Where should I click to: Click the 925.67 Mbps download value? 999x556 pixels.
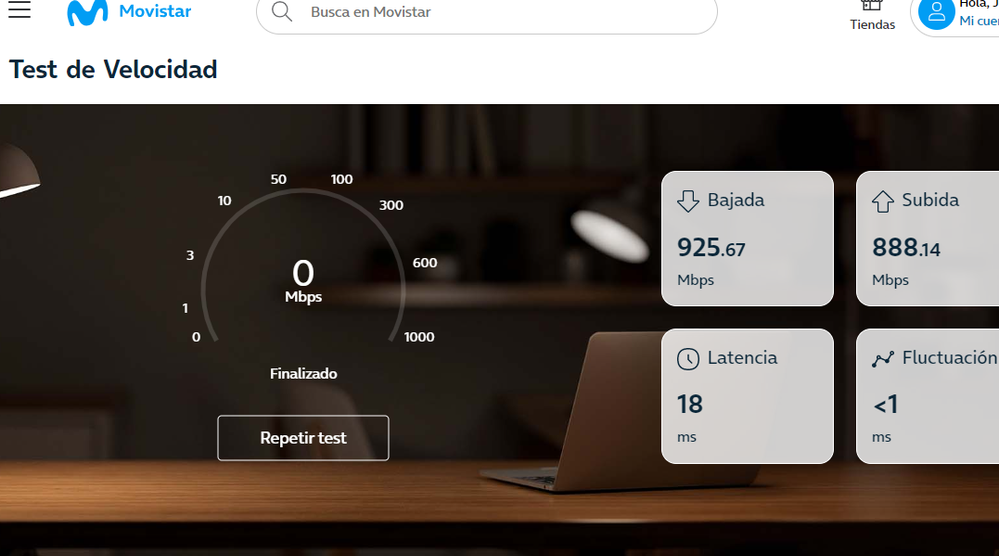coord(711,247)
